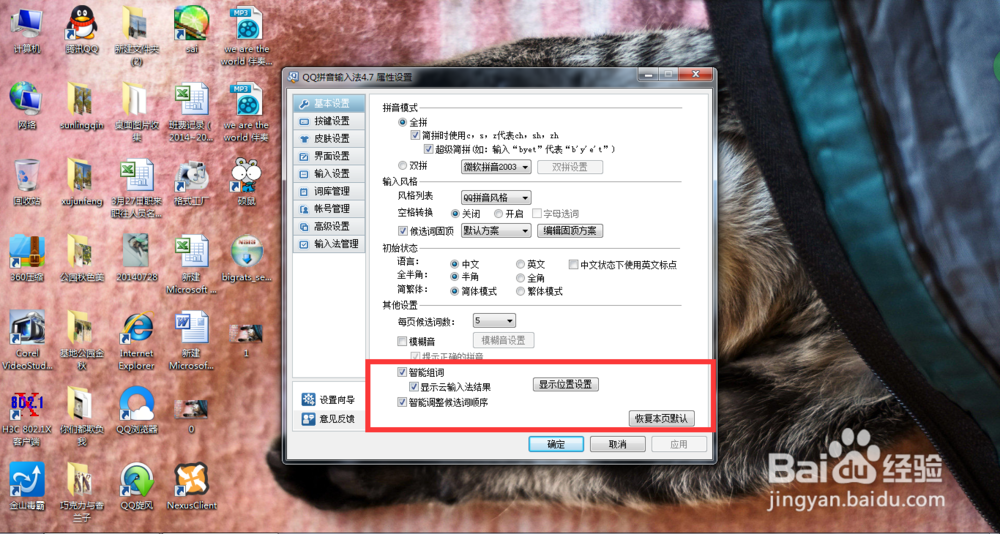Open the sunlingqin folder

82,106
